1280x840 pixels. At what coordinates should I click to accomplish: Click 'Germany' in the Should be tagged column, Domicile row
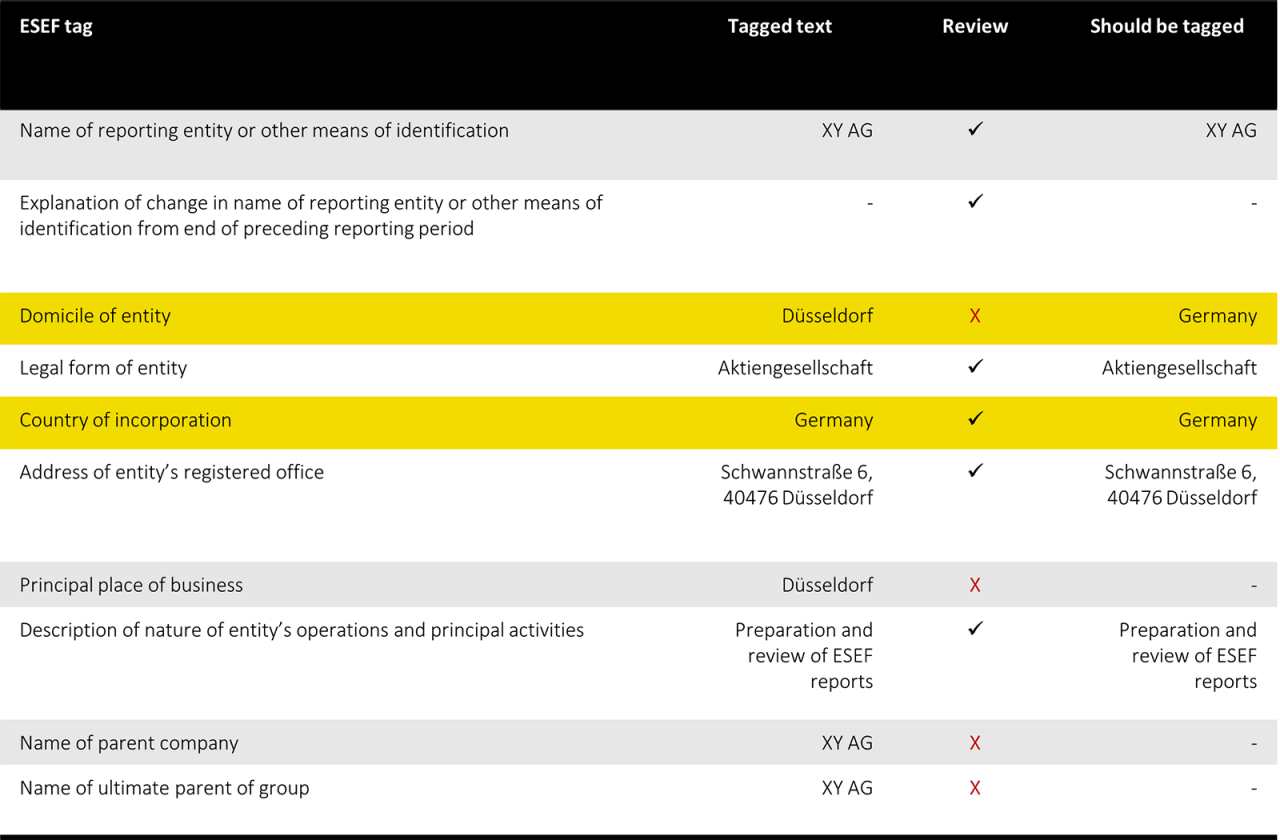pyautogui.click(x=1217, y=316)
